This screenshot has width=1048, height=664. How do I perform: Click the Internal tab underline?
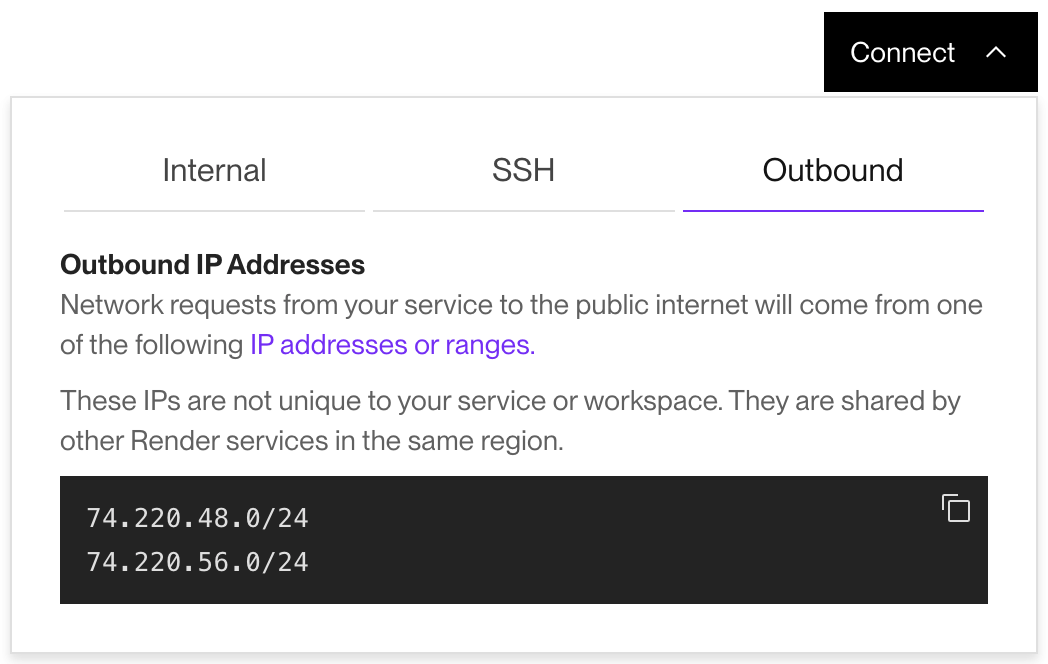click(x=213, y=210)
